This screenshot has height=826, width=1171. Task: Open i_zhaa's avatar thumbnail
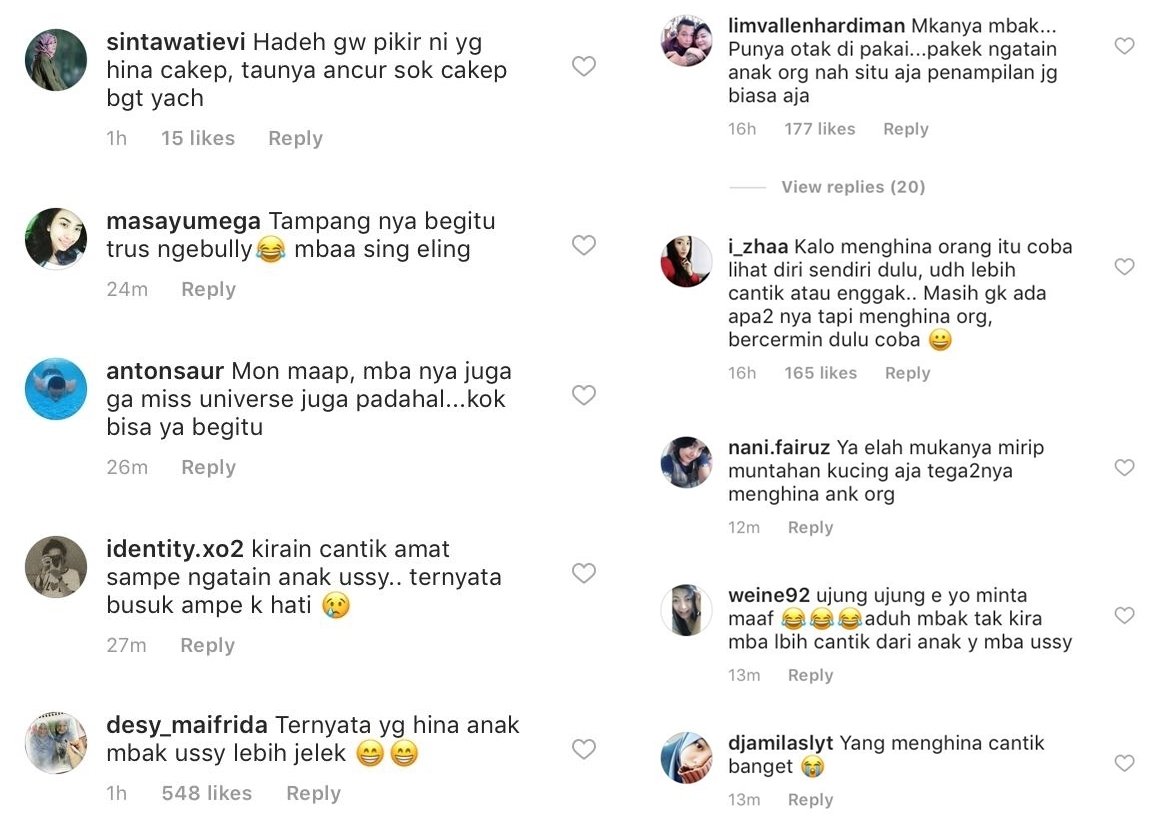click(x=686, y=261)
